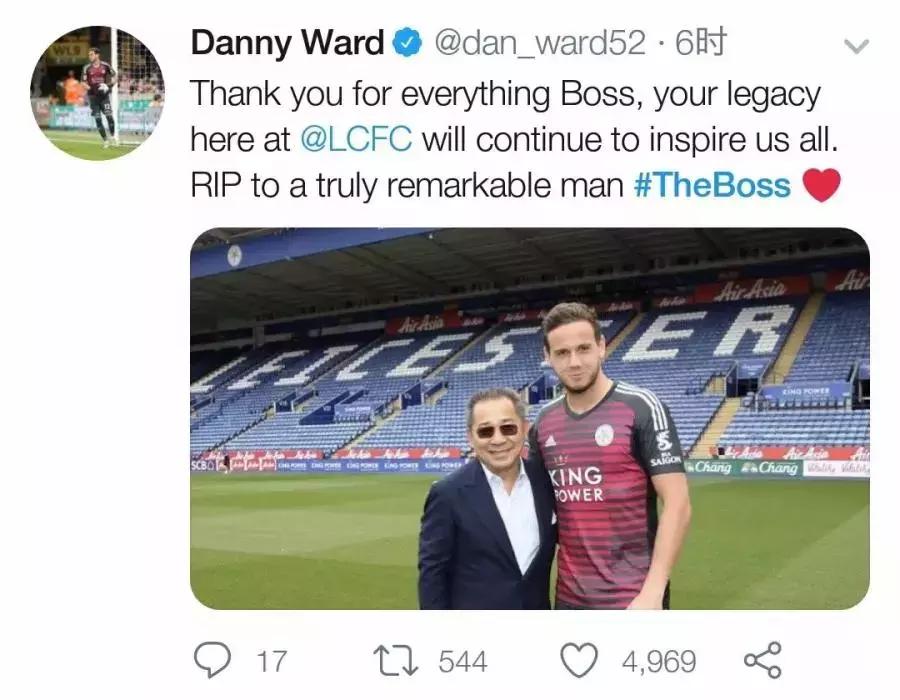Open the attached stadium photo

coord(529,419)
